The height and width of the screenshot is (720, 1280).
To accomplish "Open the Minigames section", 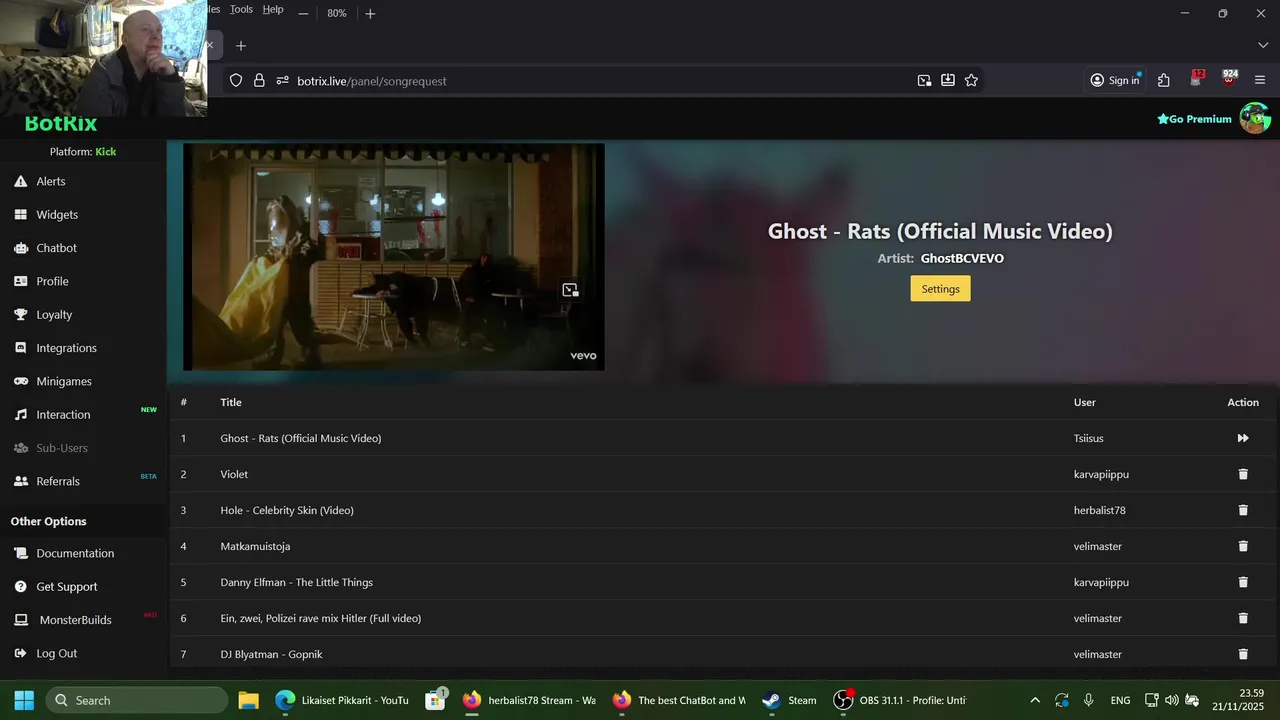I will tap(64, 381).
